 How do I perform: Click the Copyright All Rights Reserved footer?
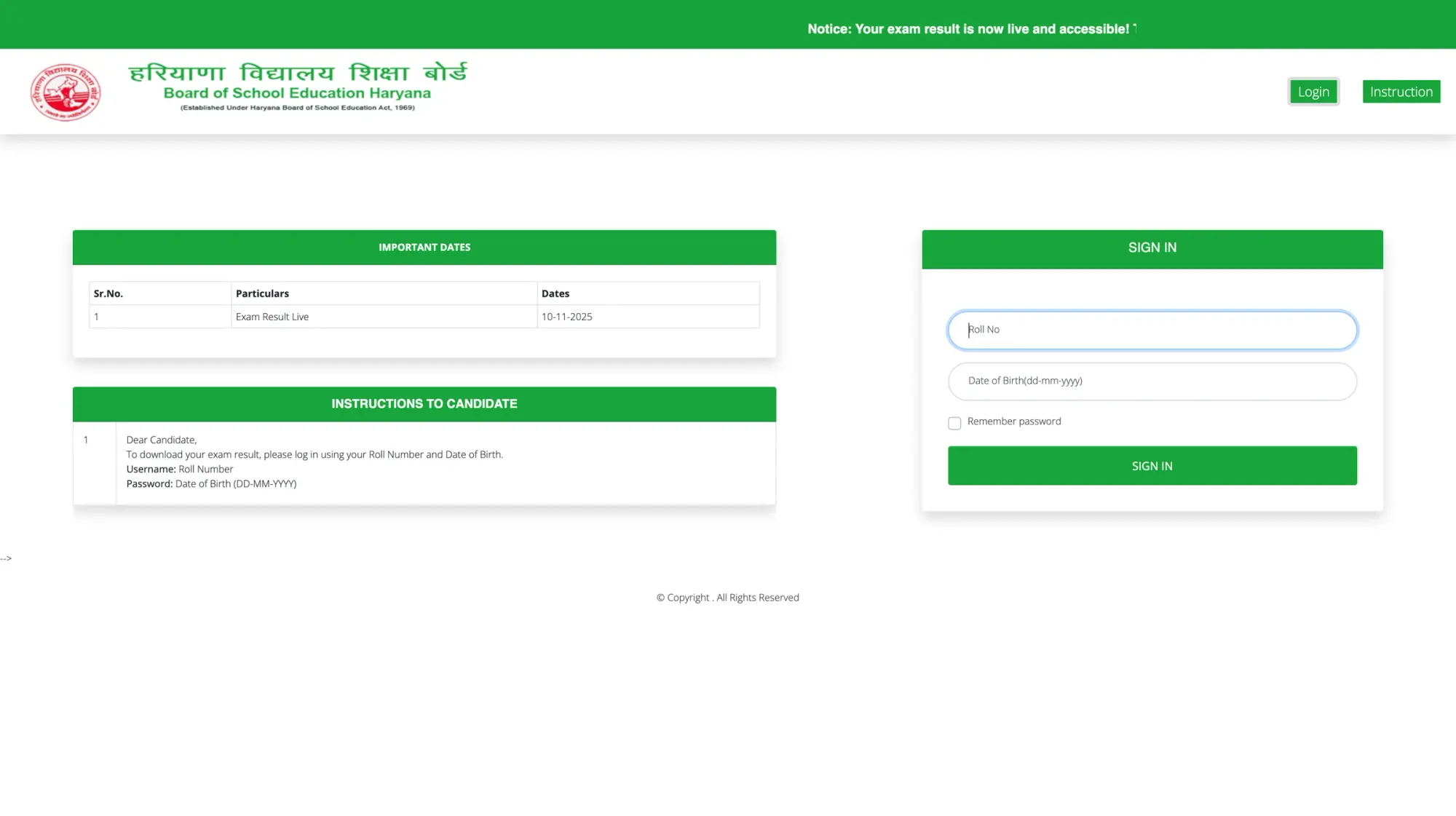coord(727,598)
